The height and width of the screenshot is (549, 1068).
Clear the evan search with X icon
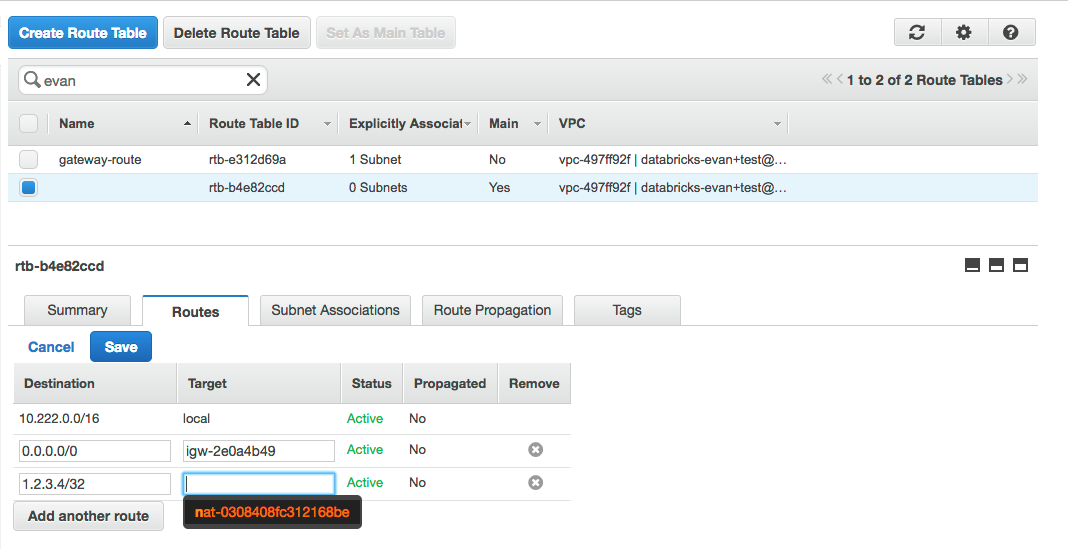[x=253, y=80]
